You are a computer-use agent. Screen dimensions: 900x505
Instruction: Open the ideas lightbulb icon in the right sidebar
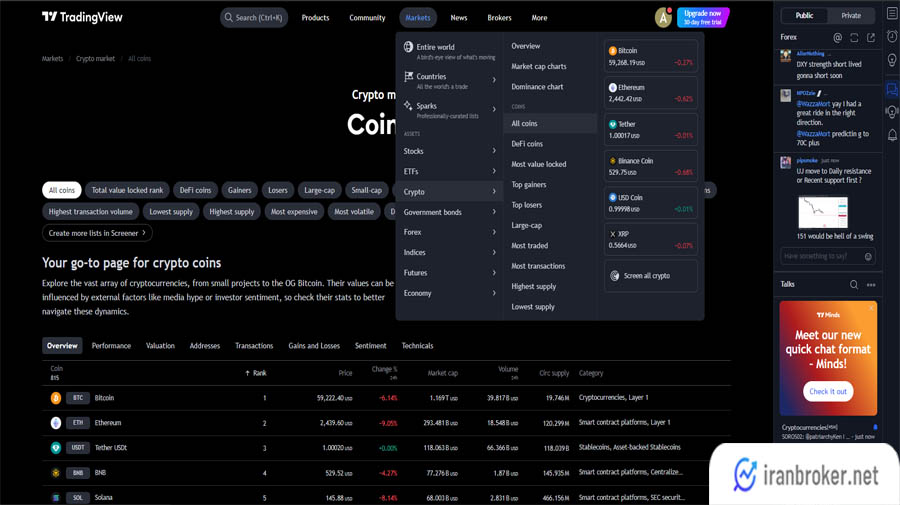(892, 60)
